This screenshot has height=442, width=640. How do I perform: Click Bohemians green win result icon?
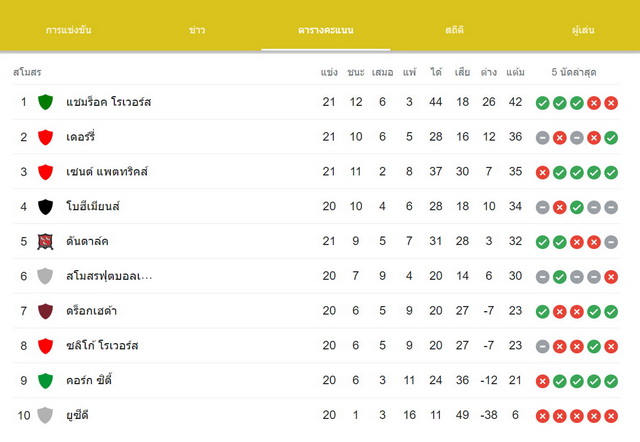click(x=577, y=207)
